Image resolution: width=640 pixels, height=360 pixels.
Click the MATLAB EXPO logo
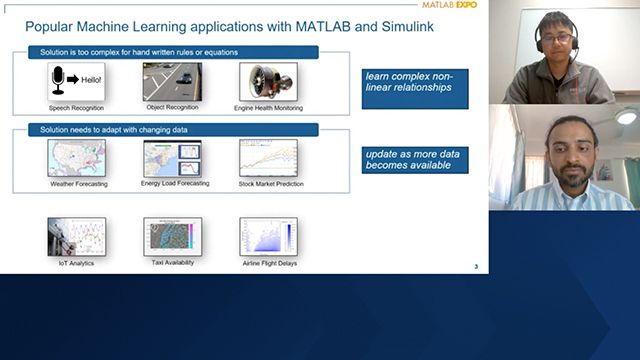point(449,5)
